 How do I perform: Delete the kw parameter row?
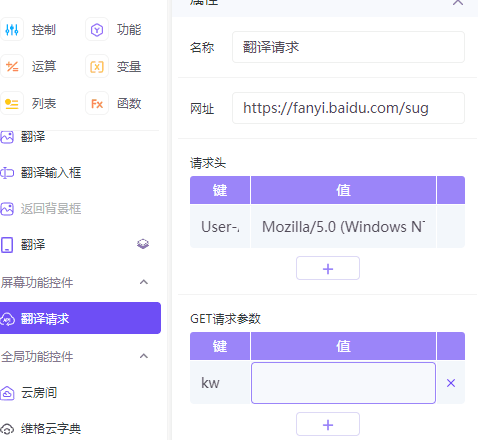pyautogui.click(x=451, y=383)
